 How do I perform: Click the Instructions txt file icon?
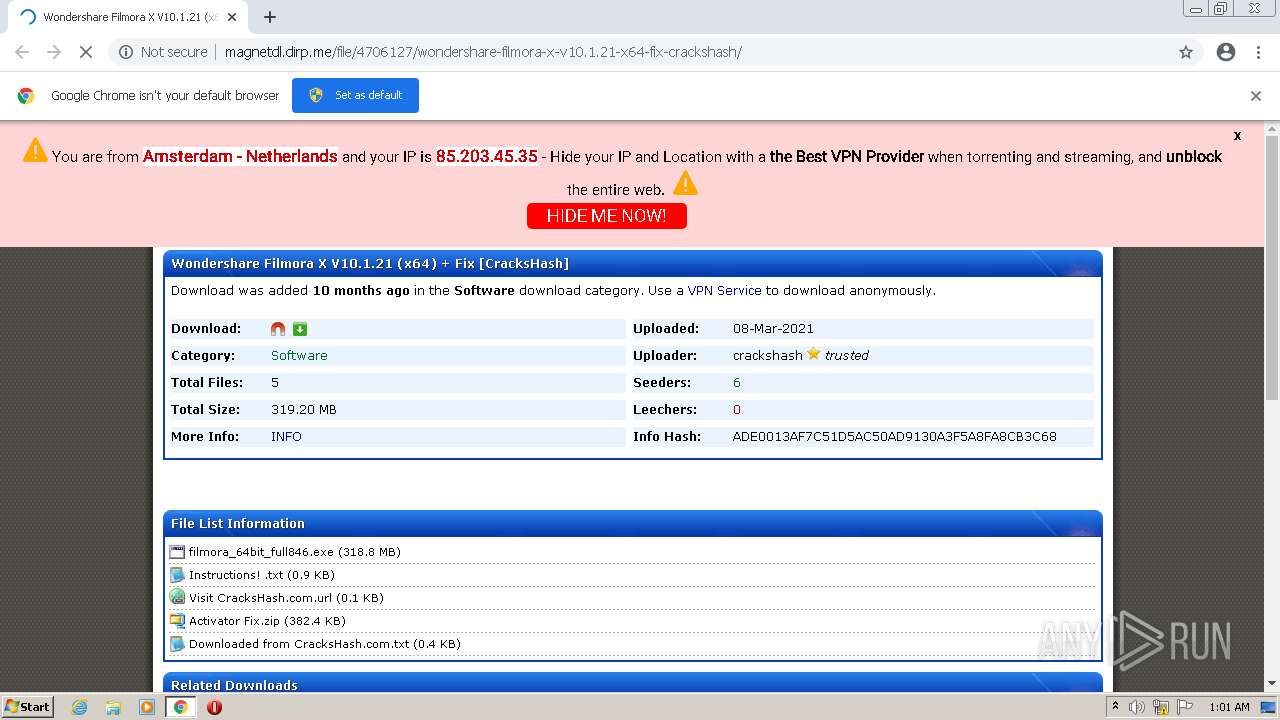tap(177, 575)
